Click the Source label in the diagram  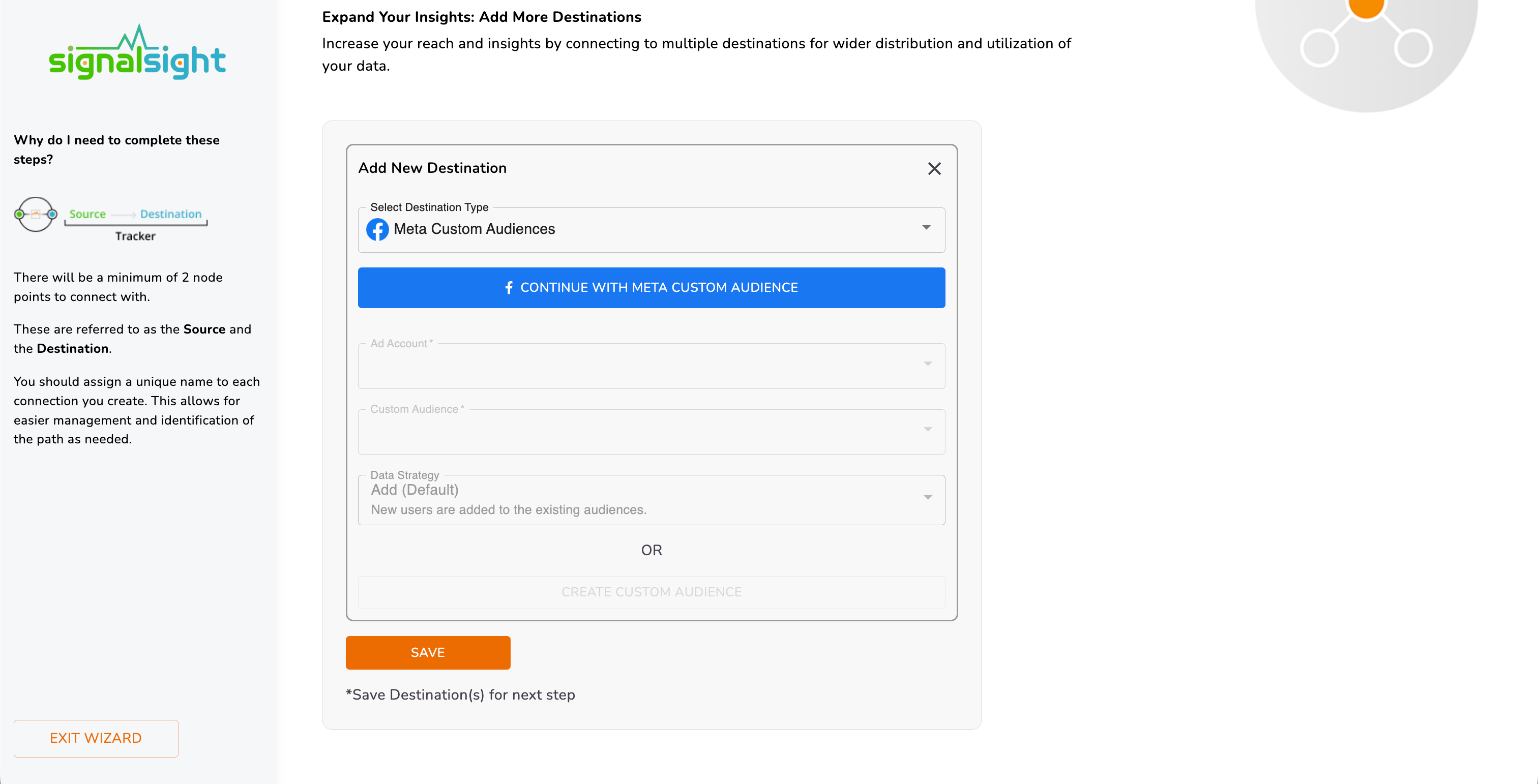tap(87, 214)
